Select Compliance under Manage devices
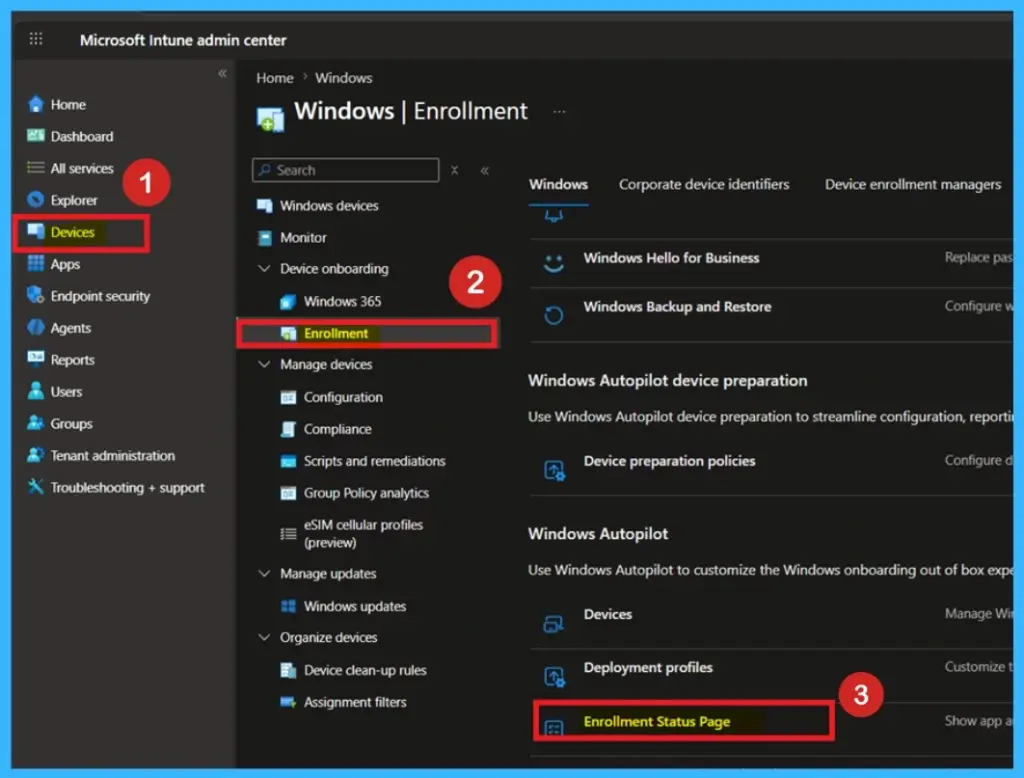 337,429
